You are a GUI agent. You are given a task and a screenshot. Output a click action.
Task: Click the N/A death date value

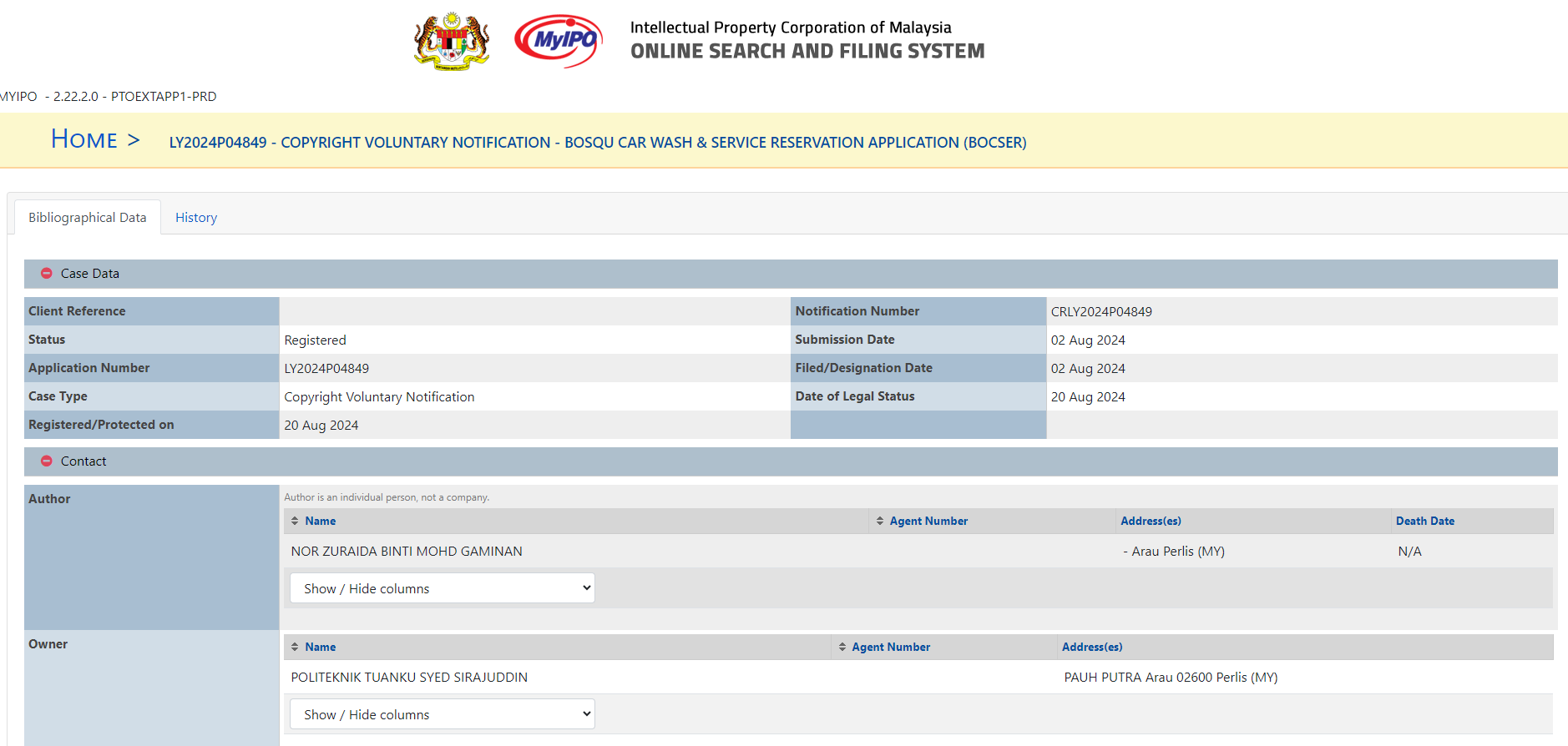pos(1409,552)
